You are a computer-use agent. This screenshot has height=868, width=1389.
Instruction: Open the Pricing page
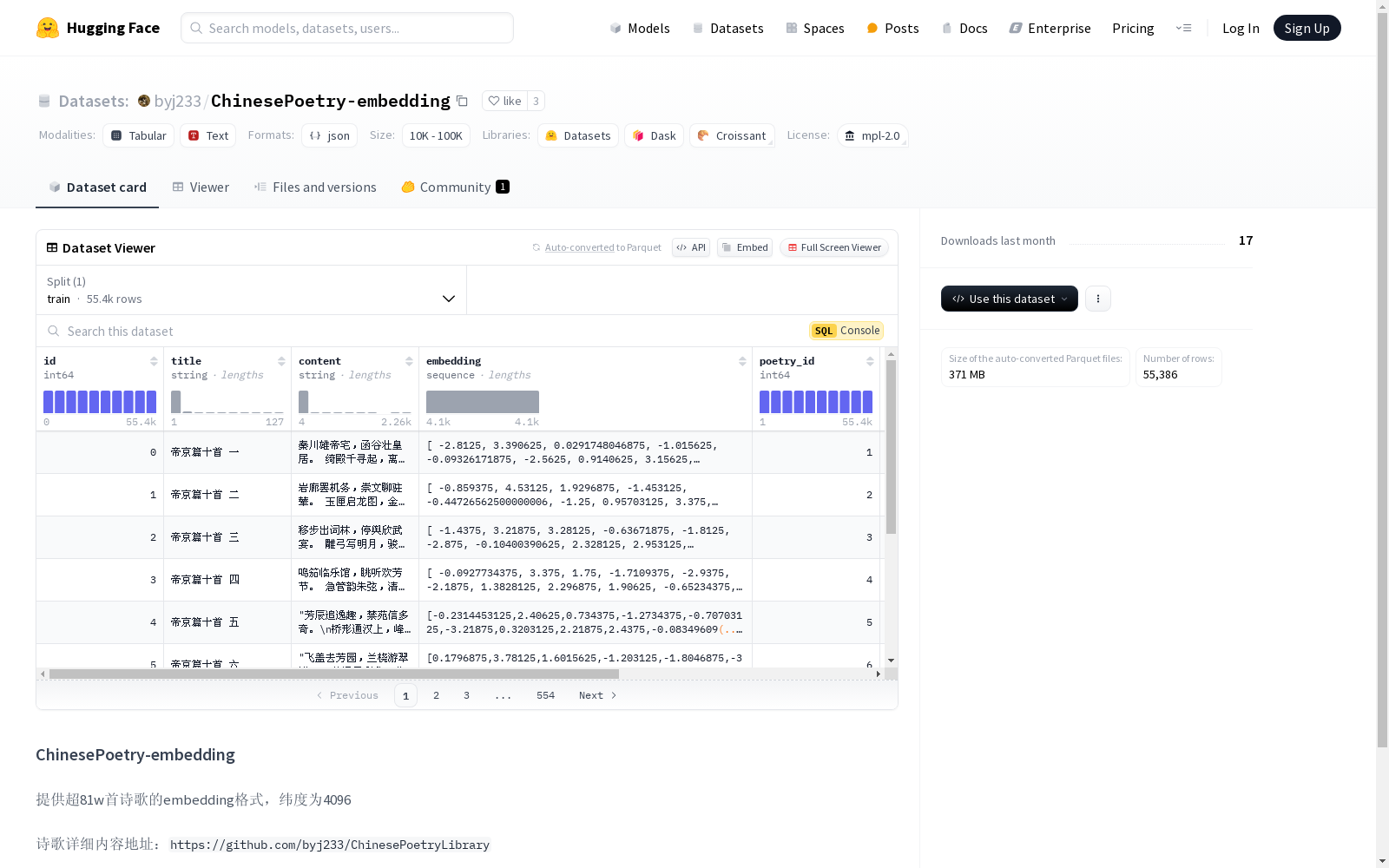pyautogui.click(x=1133, y=28)
